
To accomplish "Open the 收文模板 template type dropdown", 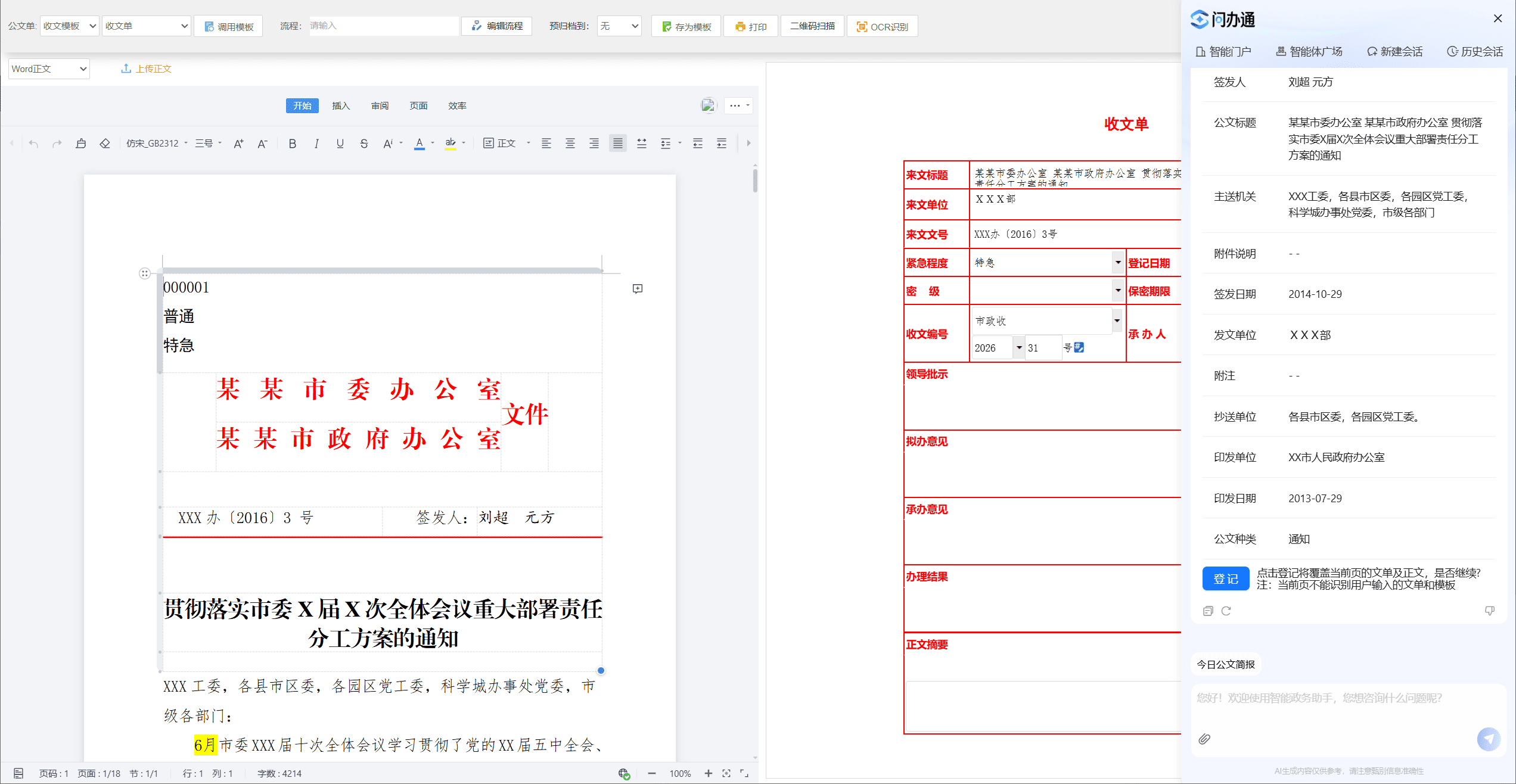I will point(69,26).
